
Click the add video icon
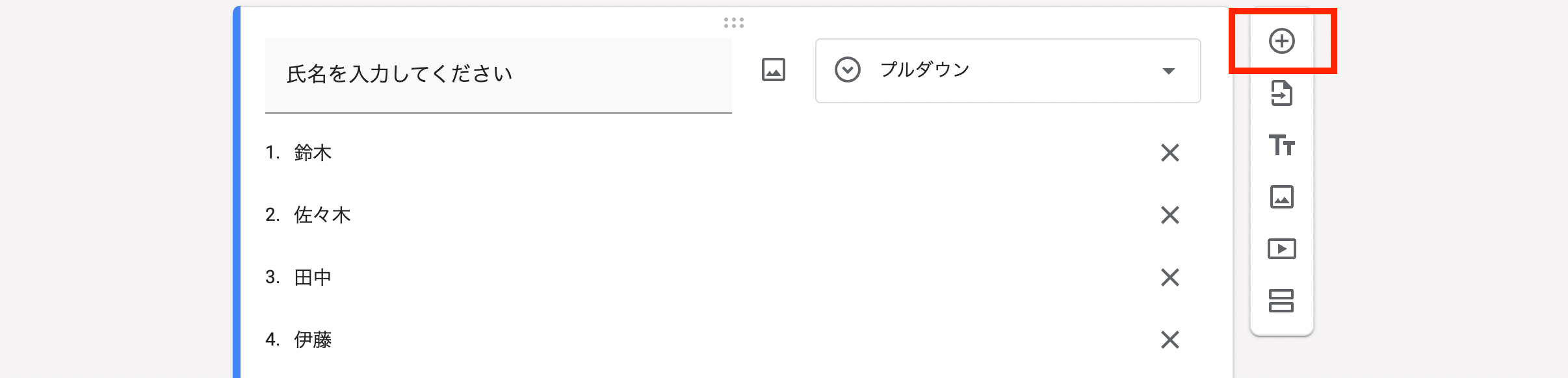[1281, 249]
